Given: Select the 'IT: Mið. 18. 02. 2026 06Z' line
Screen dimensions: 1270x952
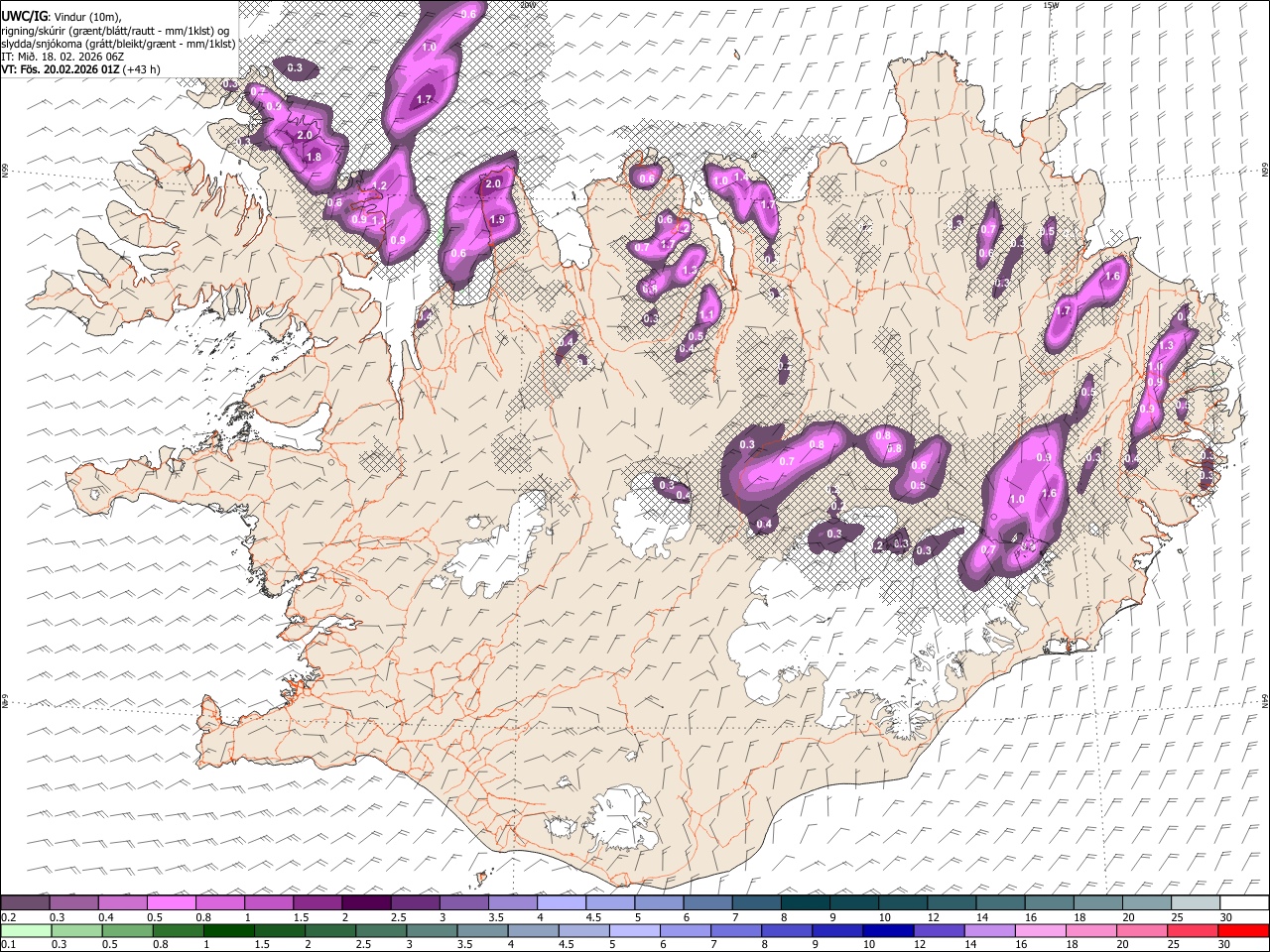Looking at the screenshot, I should (x=63, y=57).
